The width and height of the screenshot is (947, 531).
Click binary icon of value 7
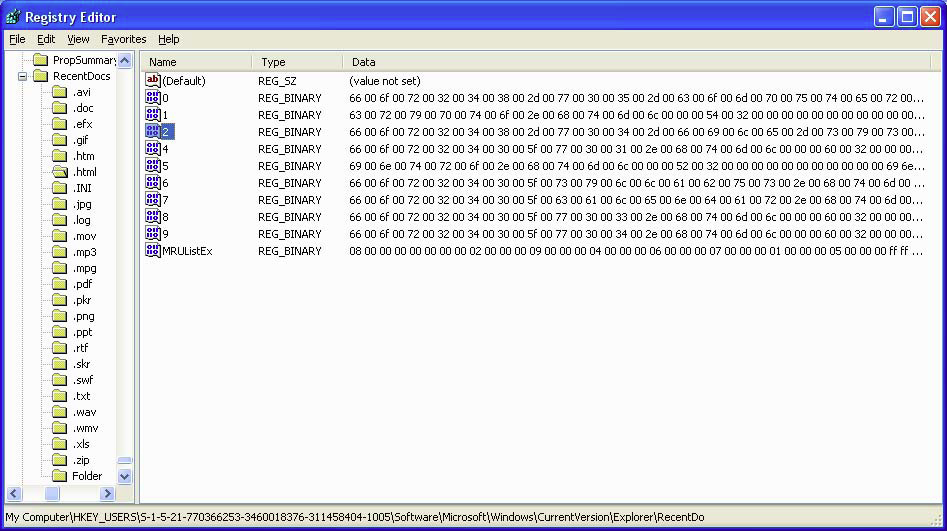pyautogui.click(x=153, y=199)
